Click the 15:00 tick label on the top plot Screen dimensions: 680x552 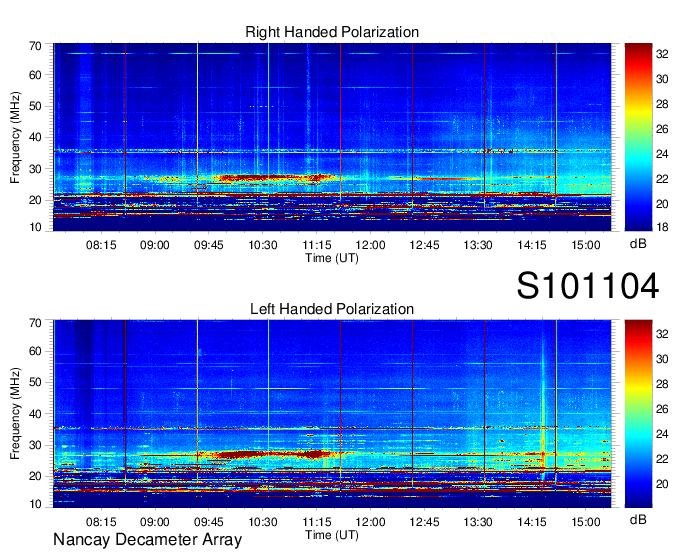click(x=586, y=245)
